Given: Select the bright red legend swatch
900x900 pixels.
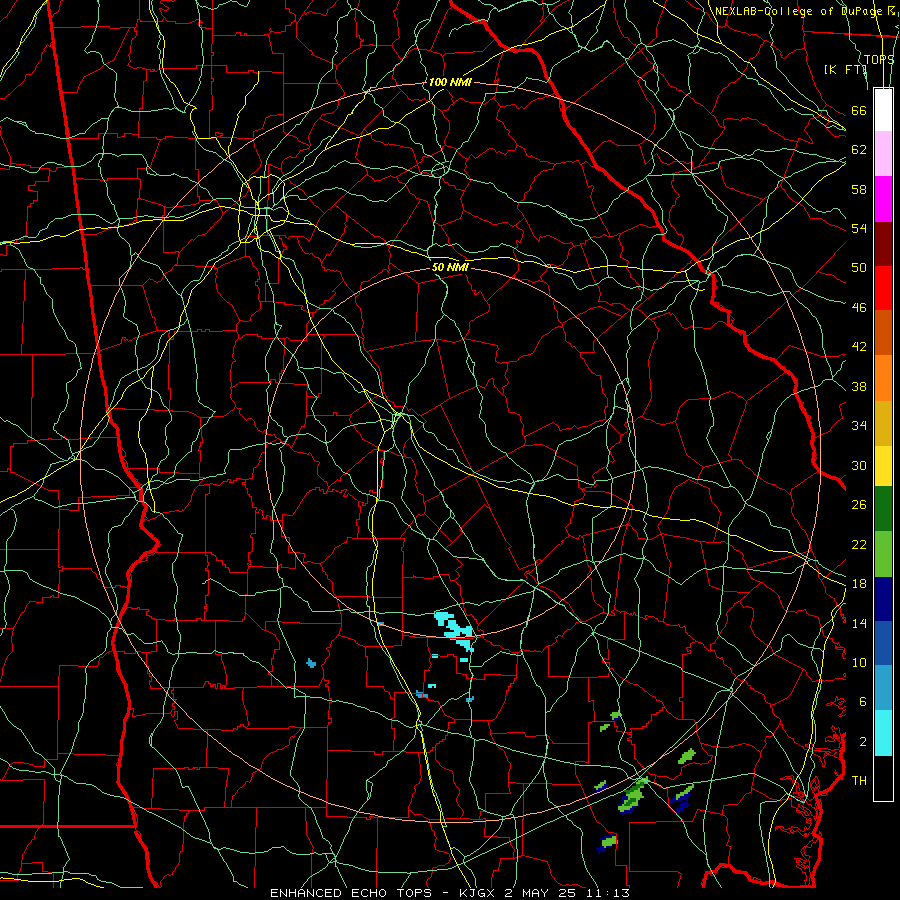Looking at the screenshot, I should point(883,288).
